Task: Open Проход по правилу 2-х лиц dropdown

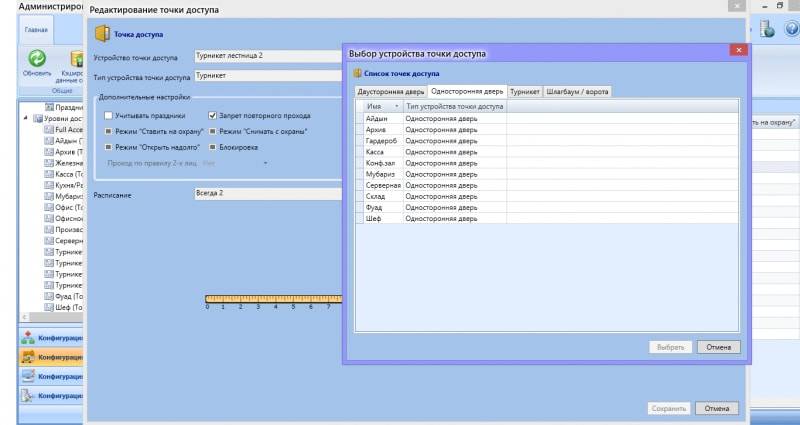Action: tap(265, 163)
